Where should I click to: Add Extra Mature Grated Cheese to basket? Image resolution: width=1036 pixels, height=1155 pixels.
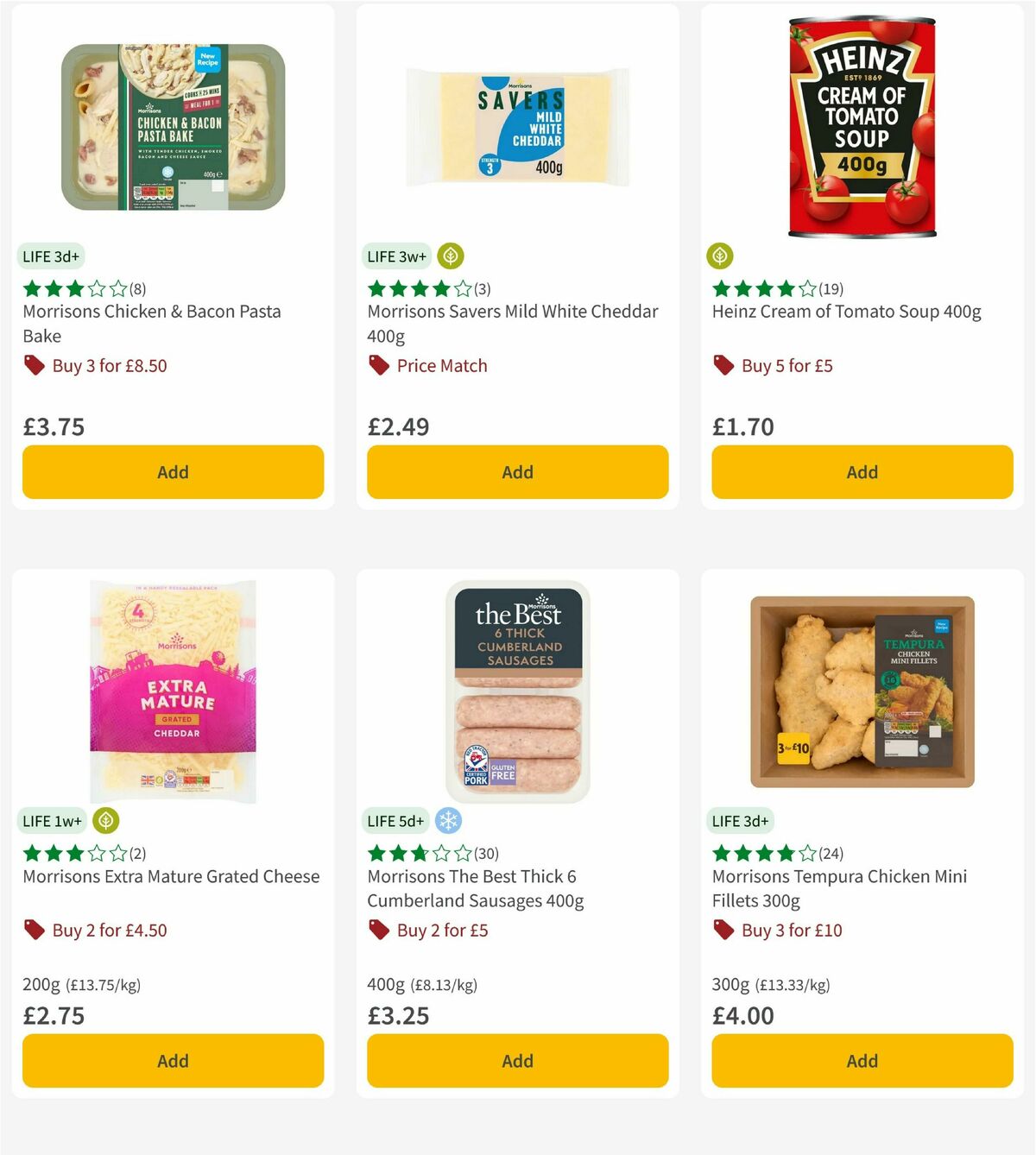pos(173,1060)
